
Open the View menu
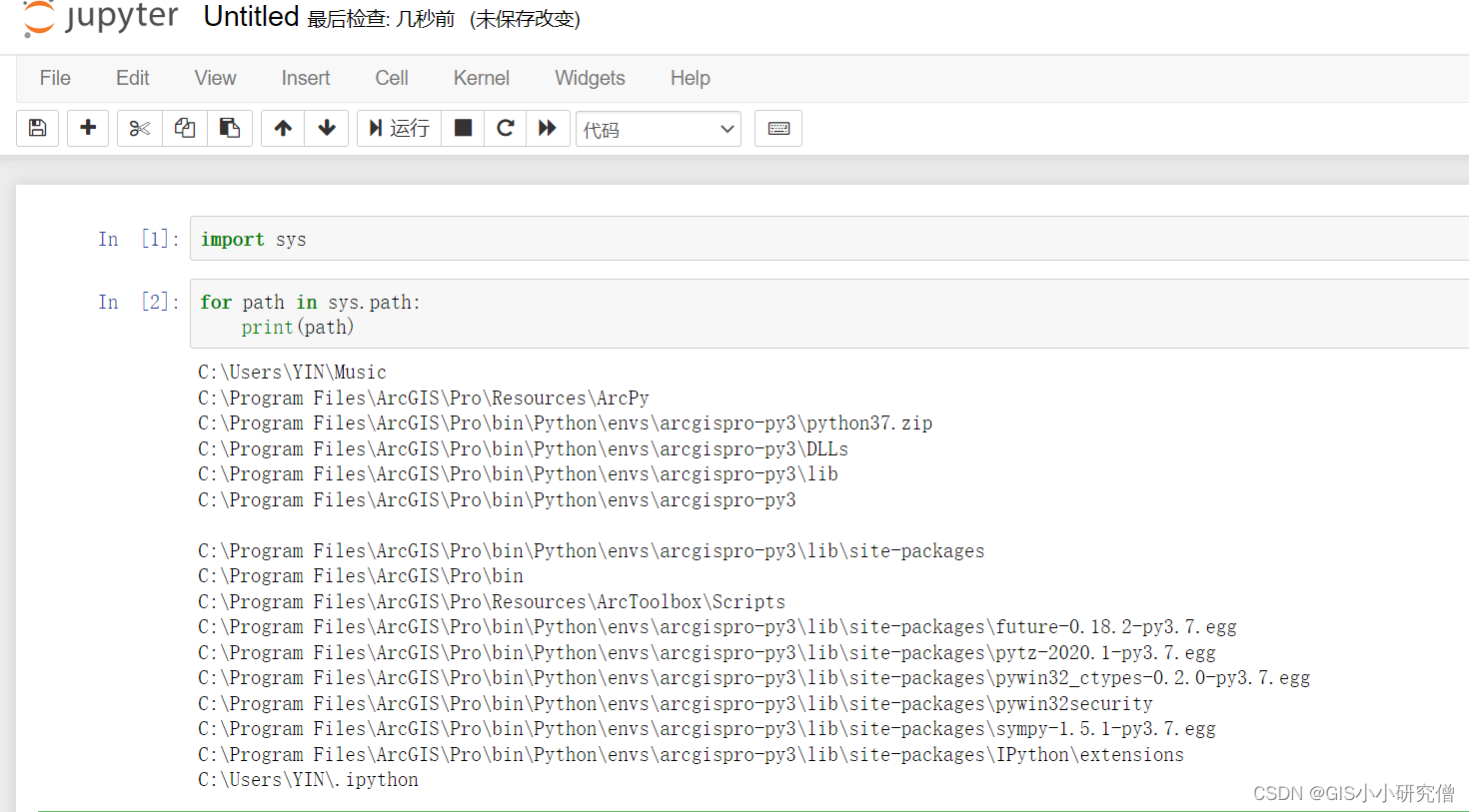(215, 78)
